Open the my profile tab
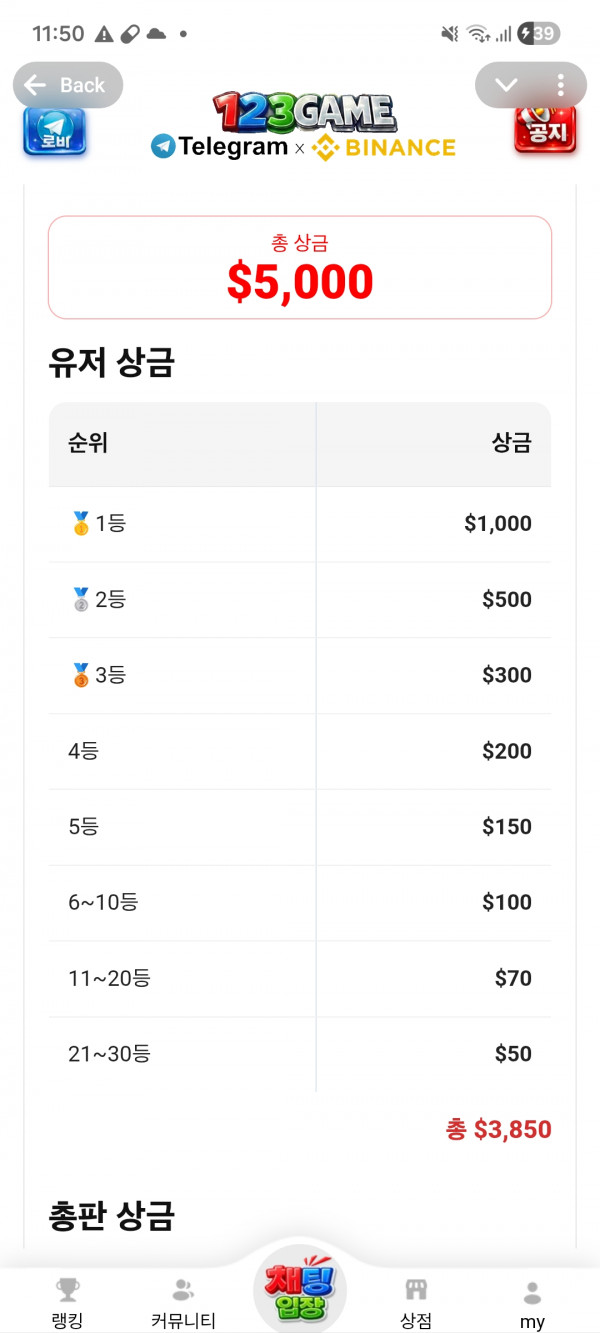 [x=532, y=1303]
